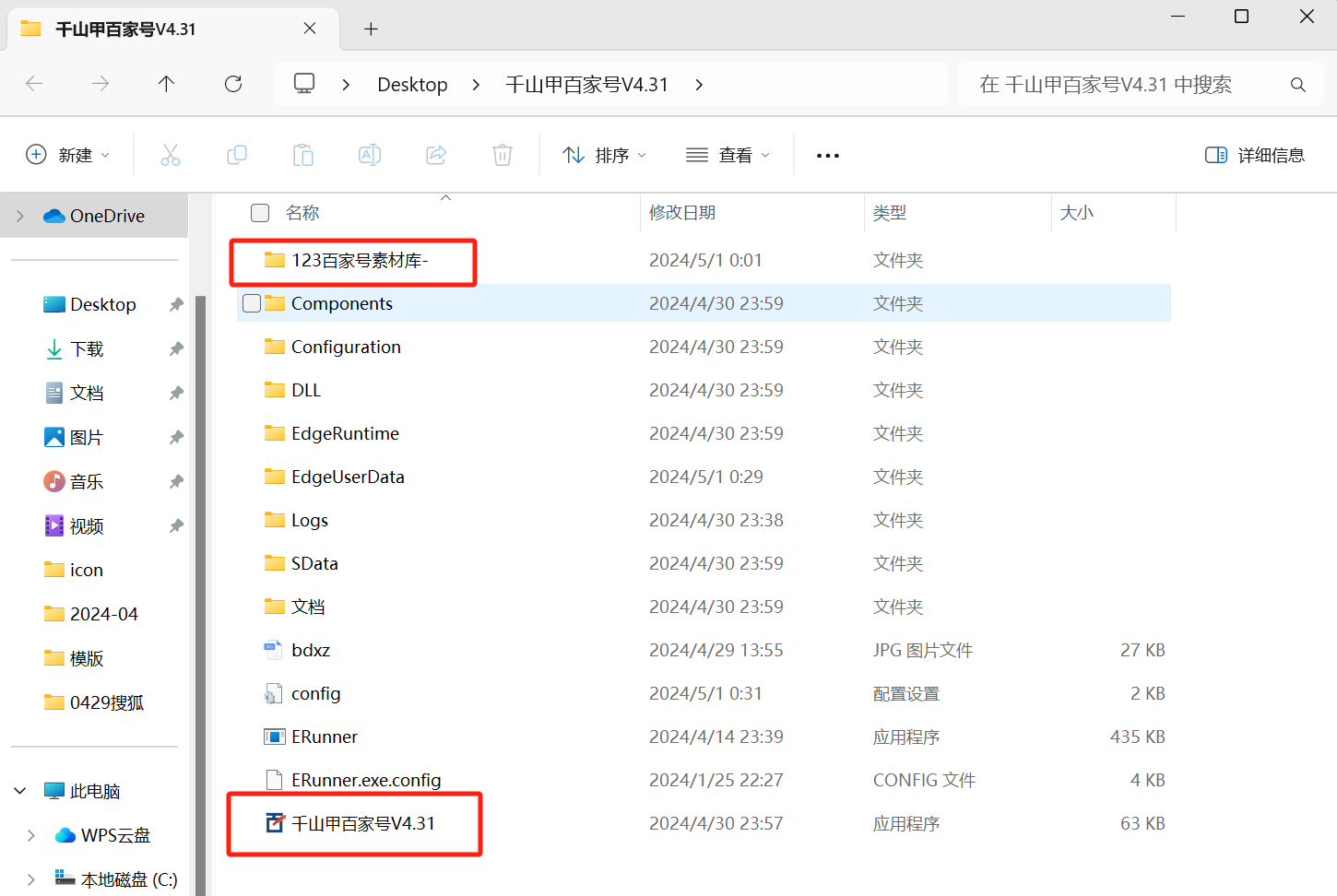This screenshot has width=1337, height=896.
Task: Click 千山甲百家号V4.31 in the address breadcrumb
Action: [586, 85]
